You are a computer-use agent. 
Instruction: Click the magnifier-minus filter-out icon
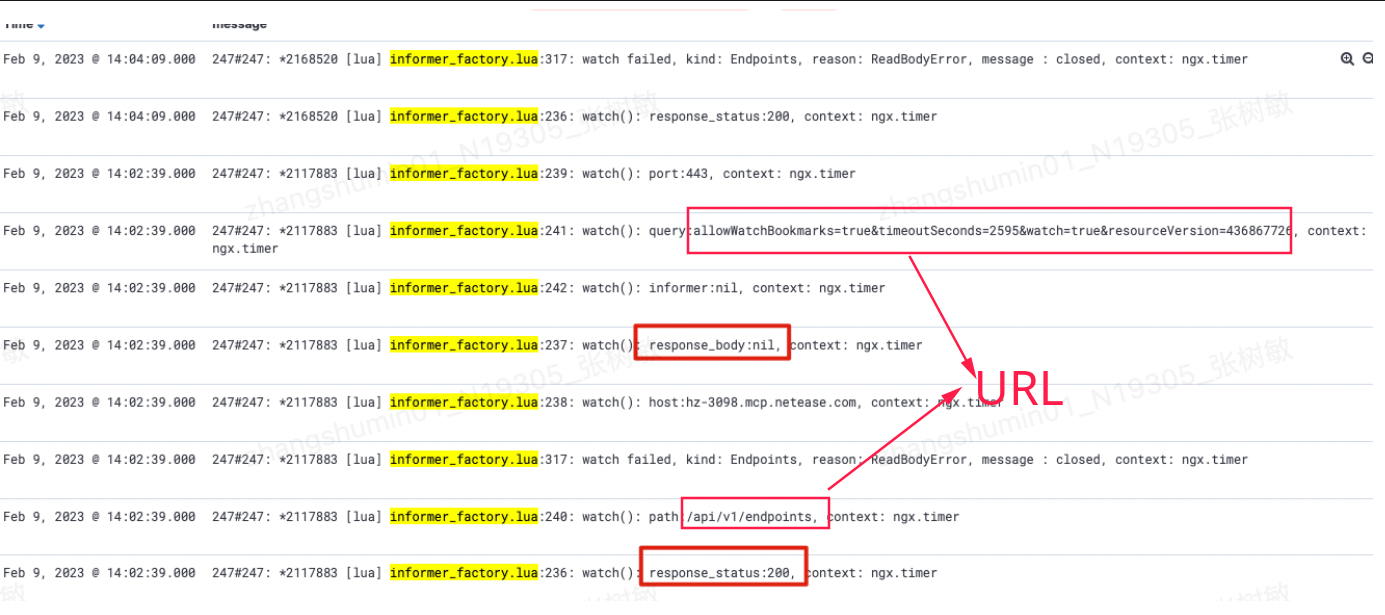(x=1369, y=59)
